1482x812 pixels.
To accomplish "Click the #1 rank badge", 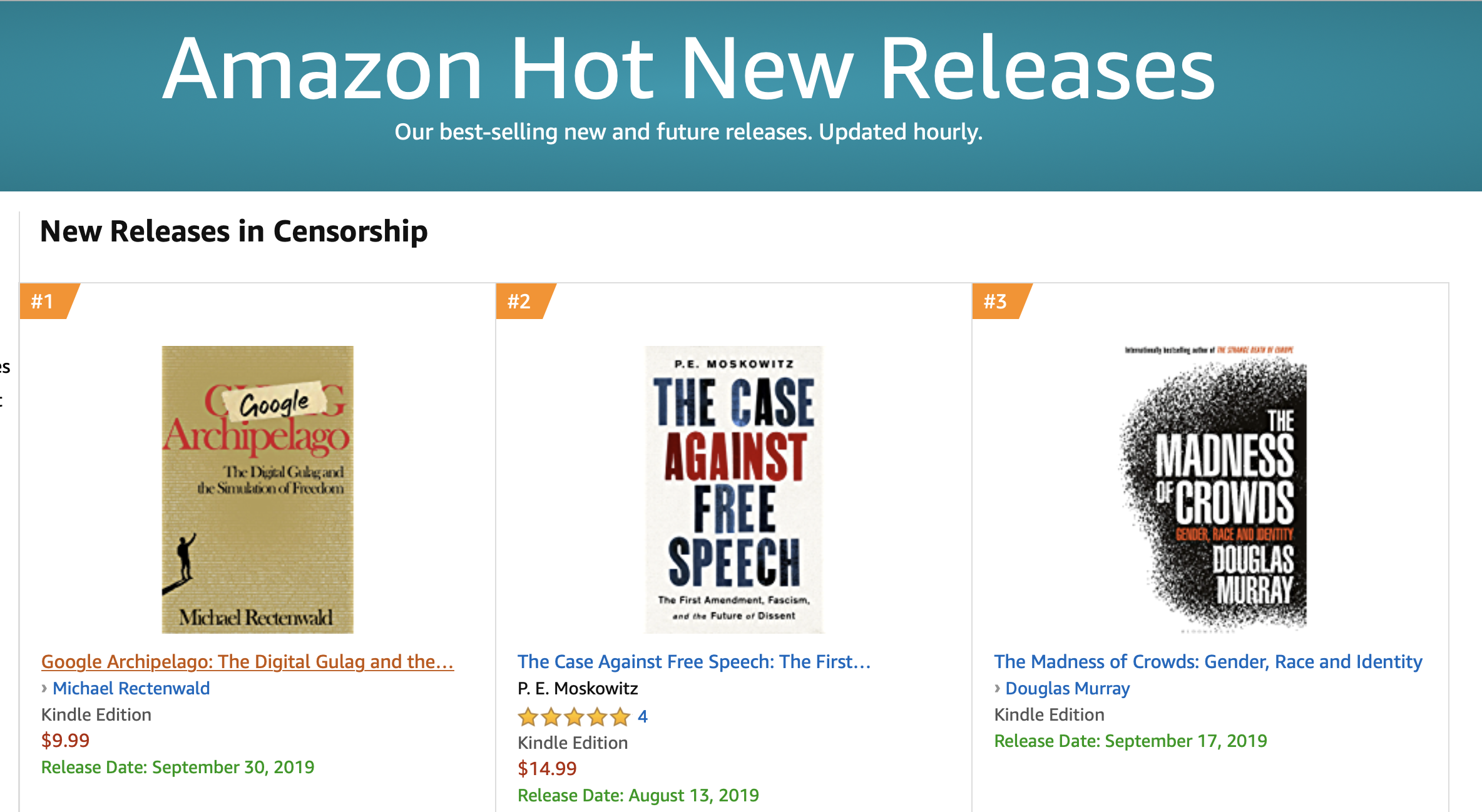I will (x=49, y=301).
